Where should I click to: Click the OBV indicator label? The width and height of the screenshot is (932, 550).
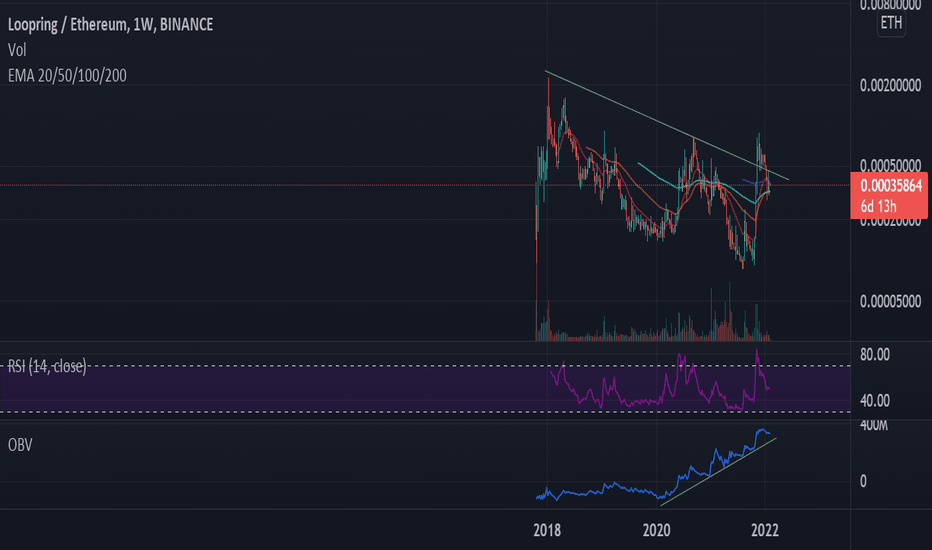20,445
